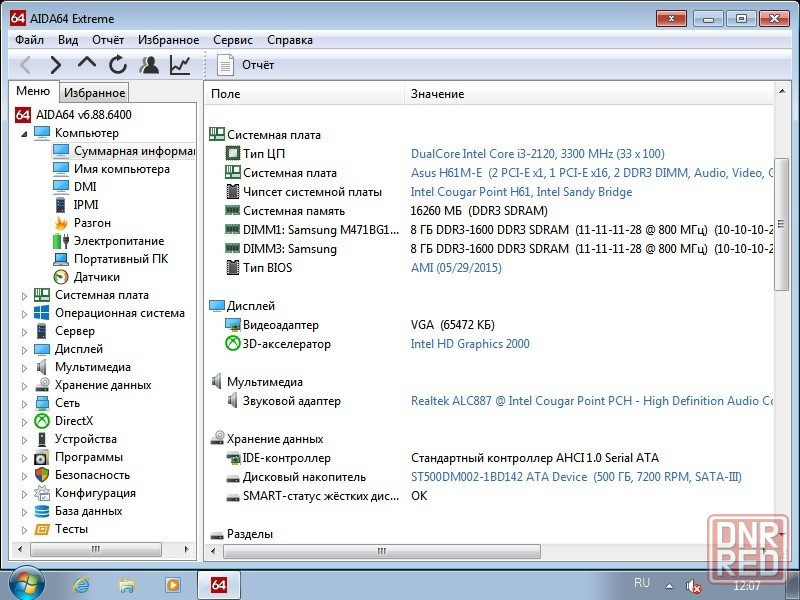The height and width of the screenshot is (600, 800).
Task: Click the up-level caret toolbar icon
Action: 87,63
